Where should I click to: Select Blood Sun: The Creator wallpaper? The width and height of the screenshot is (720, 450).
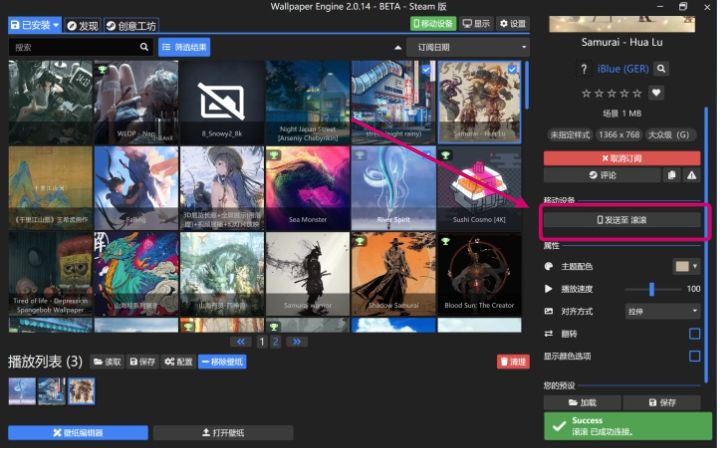pos(479,274)
